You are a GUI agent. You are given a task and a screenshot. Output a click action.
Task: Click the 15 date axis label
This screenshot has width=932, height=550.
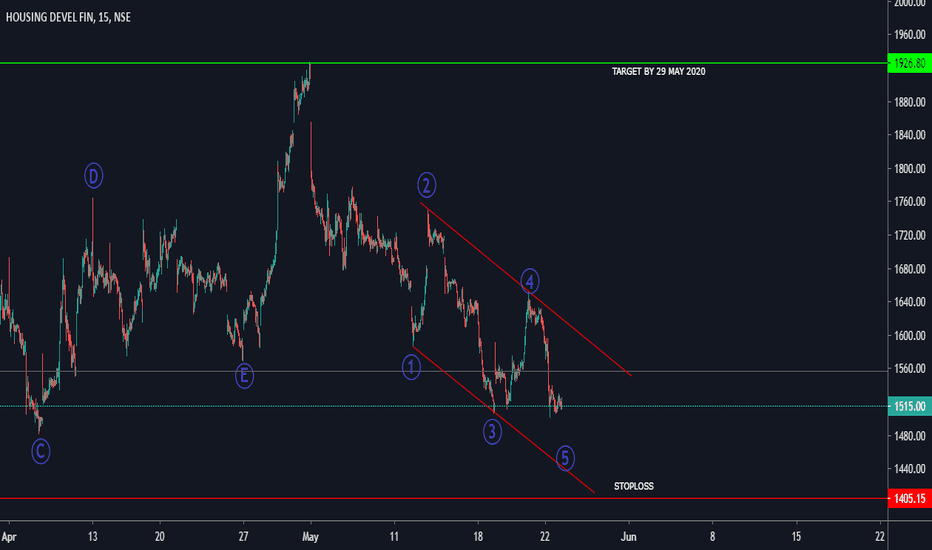(x=796, y=536)
